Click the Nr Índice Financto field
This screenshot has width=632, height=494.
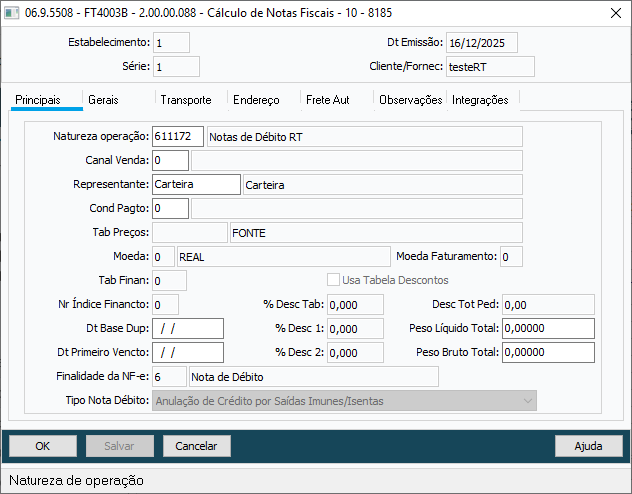[165, 305]
